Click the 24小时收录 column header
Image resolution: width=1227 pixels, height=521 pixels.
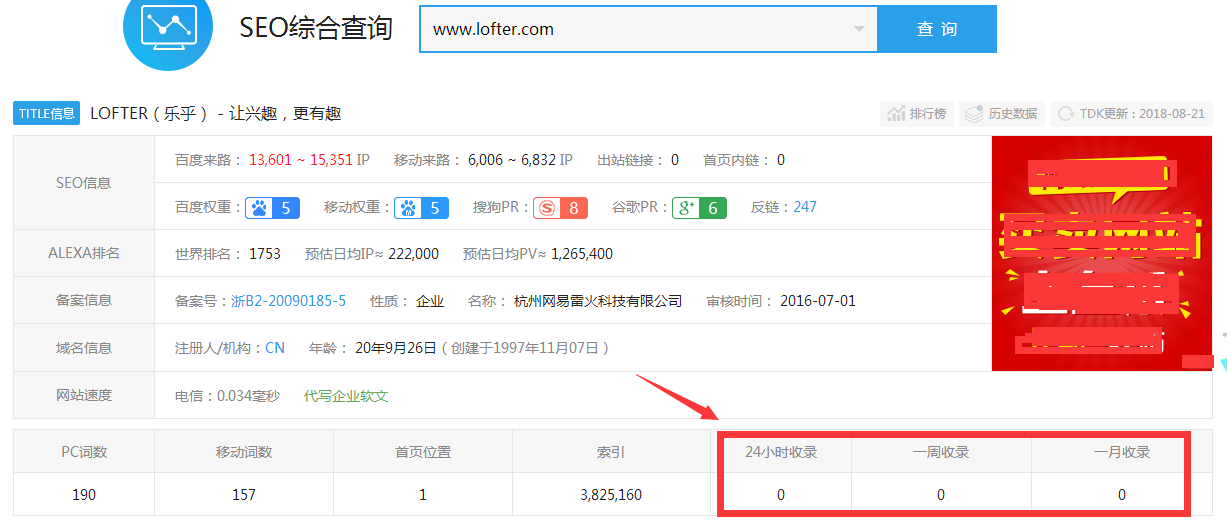click(x=781, y=452)
